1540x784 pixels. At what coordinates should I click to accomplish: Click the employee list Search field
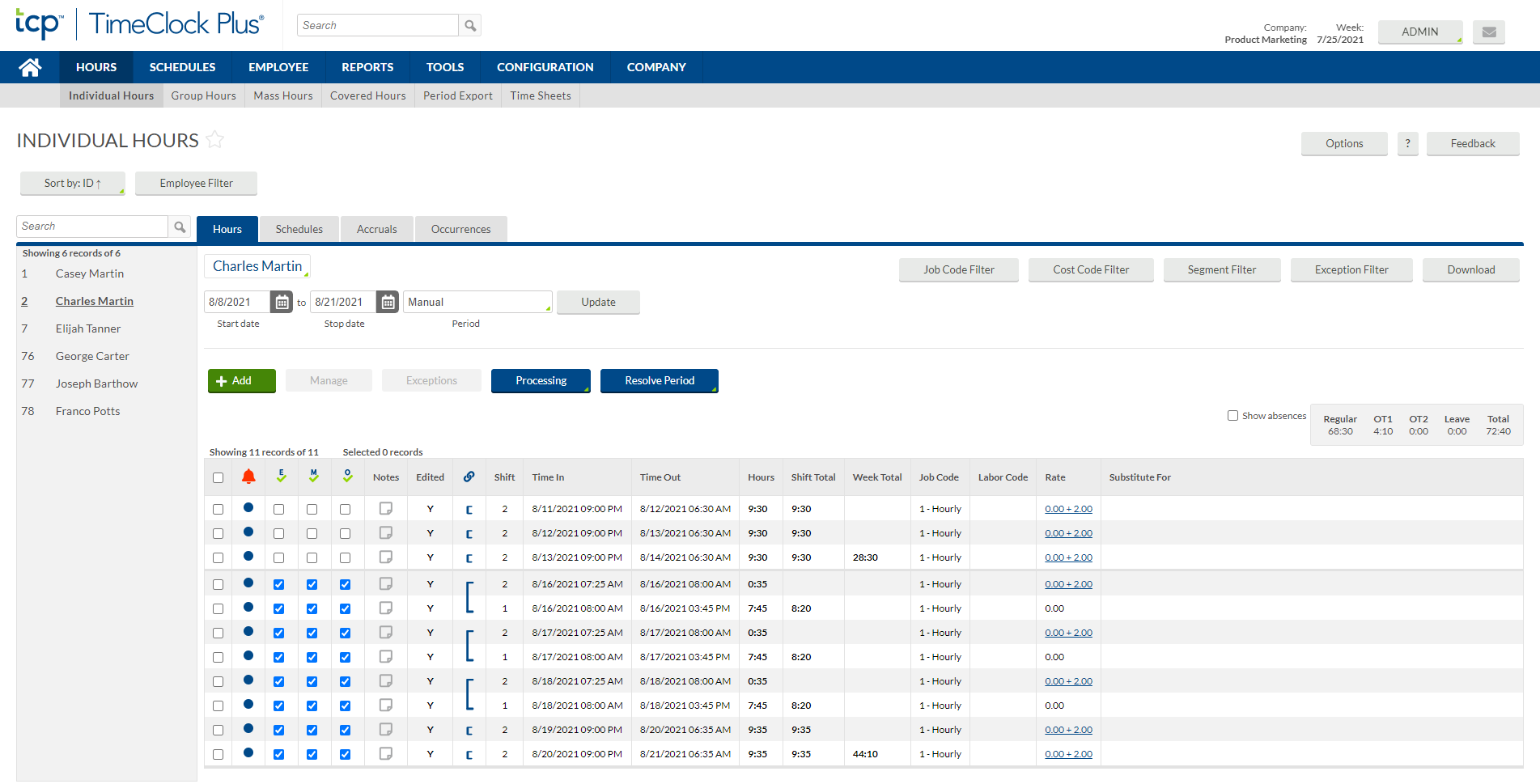92,227
